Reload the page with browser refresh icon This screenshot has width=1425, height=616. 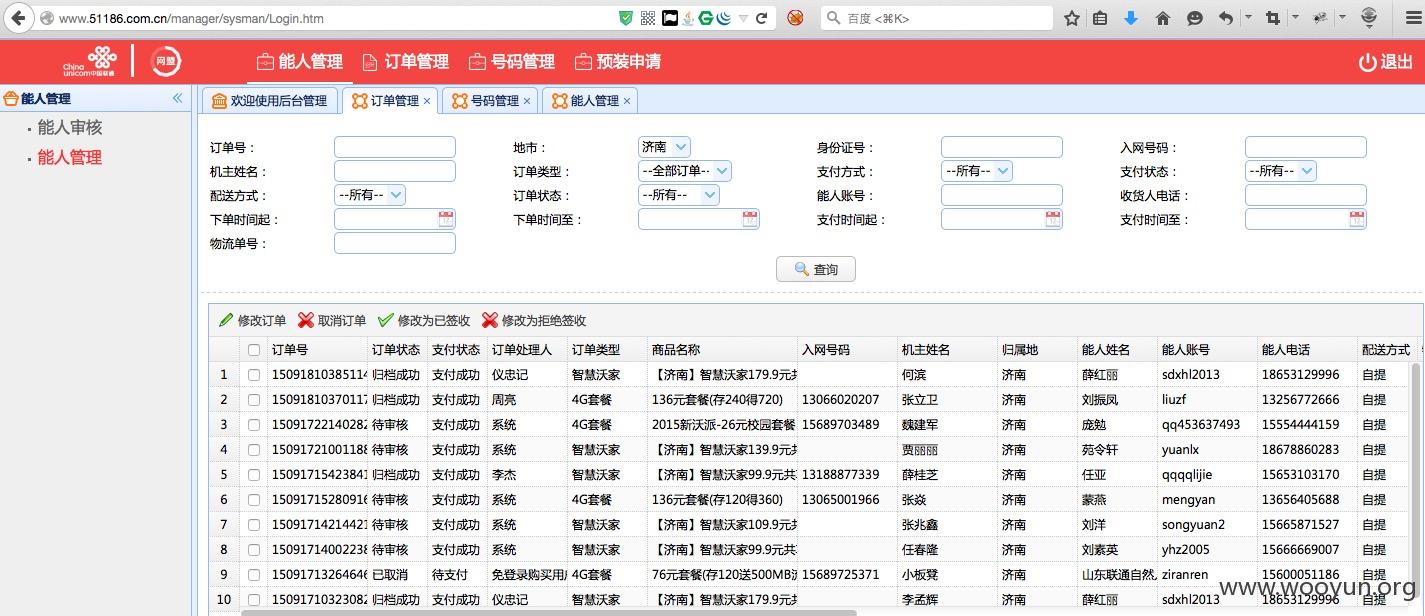click(761, 18)
